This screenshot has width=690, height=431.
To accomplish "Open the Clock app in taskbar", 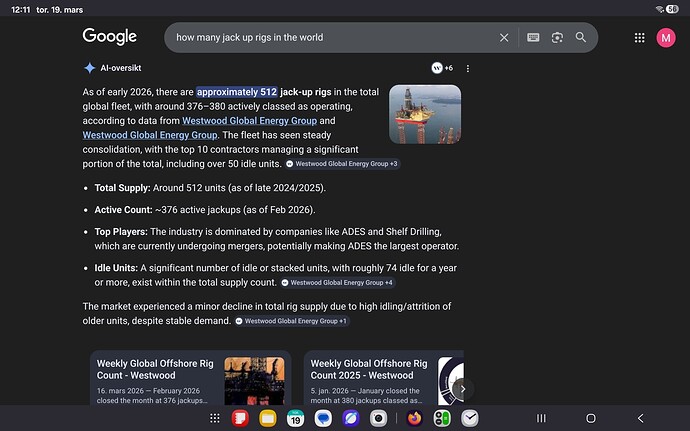I will 470,418.
